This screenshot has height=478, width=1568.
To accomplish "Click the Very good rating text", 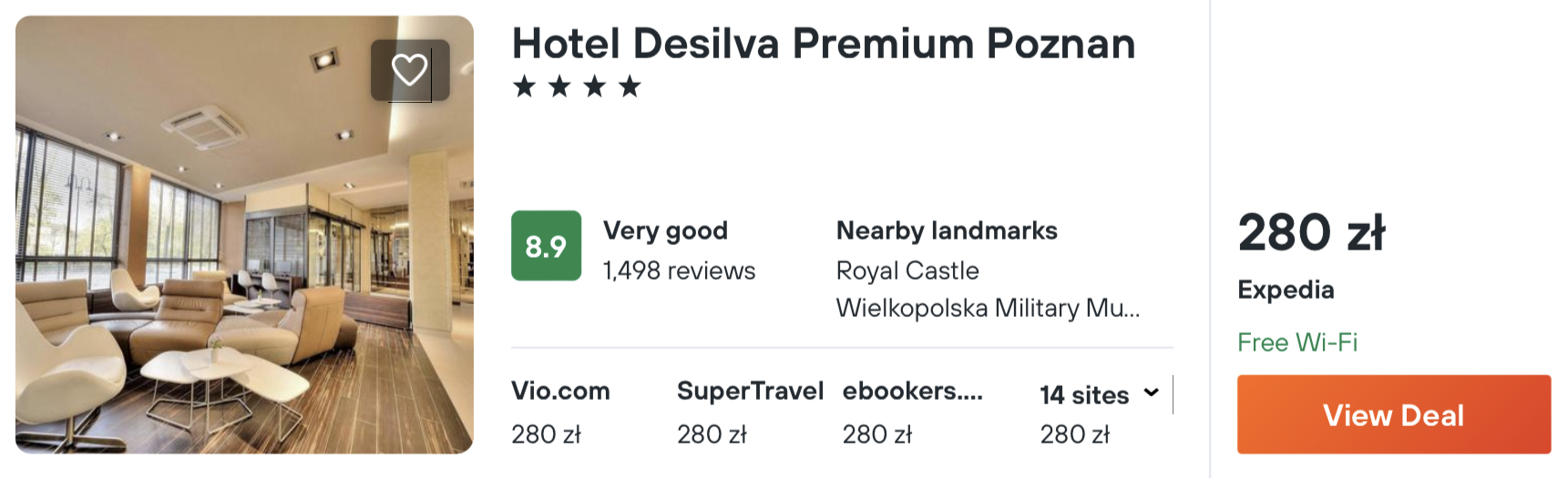I will [x=665, y=230].
